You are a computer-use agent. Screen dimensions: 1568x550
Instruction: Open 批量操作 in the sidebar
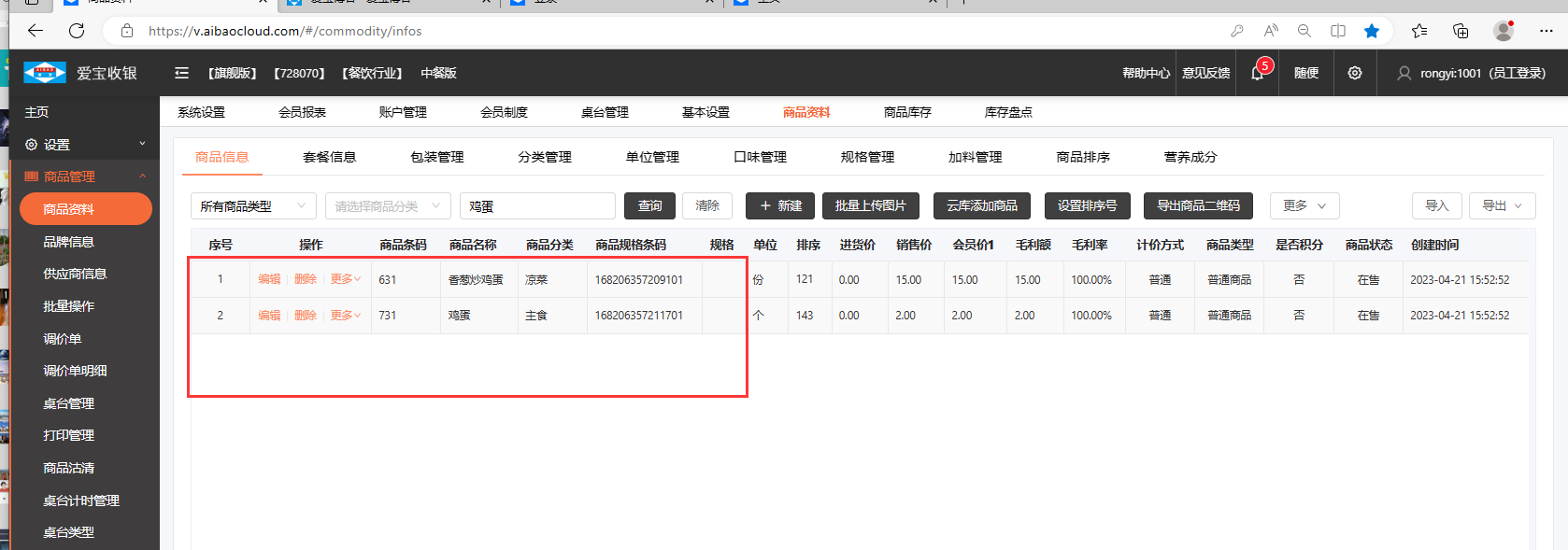(68, 306)
